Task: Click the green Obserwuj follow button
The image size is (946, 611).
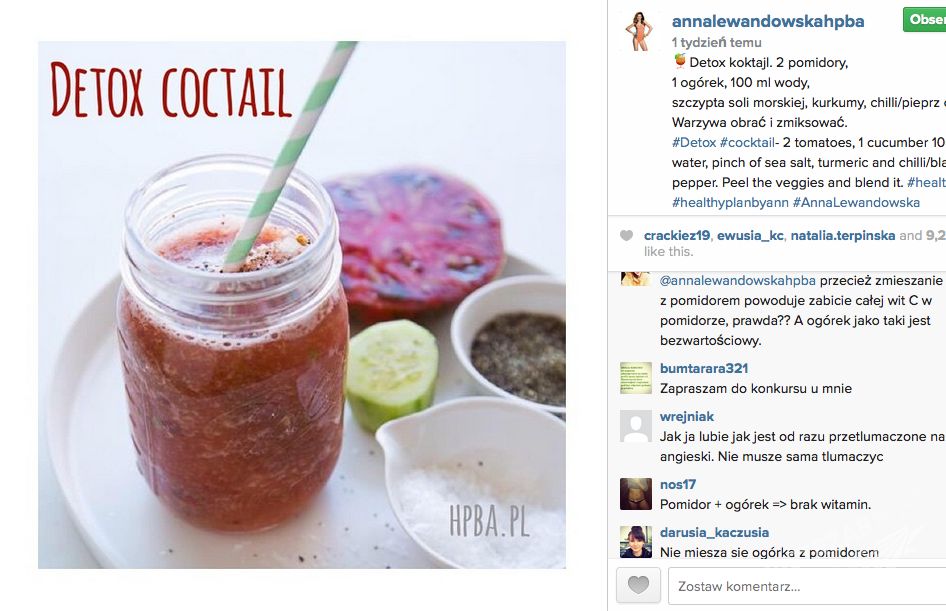Action: (x=924, y=19)
